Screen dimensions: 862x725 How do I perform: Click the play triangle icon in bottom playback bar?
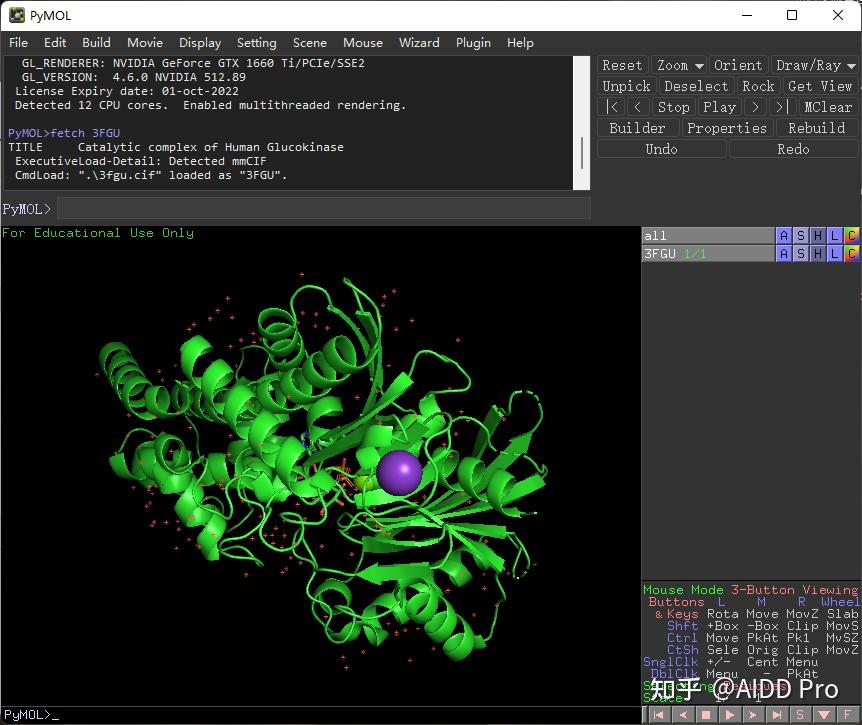[730, 715]
